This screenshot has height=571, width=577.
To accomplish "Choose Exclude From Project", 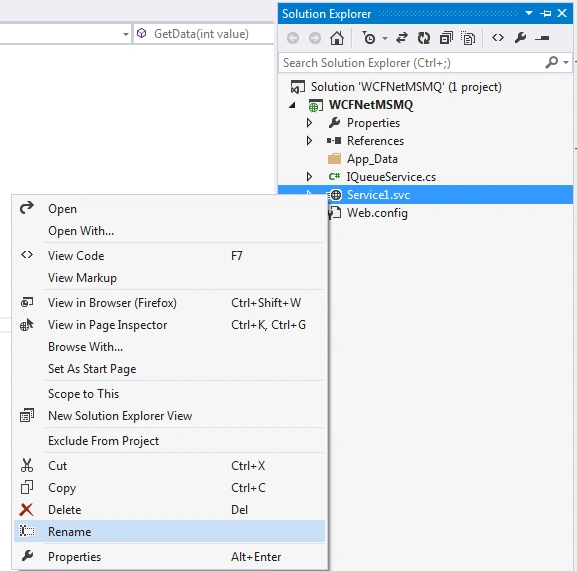I will (x=169, y=441).
